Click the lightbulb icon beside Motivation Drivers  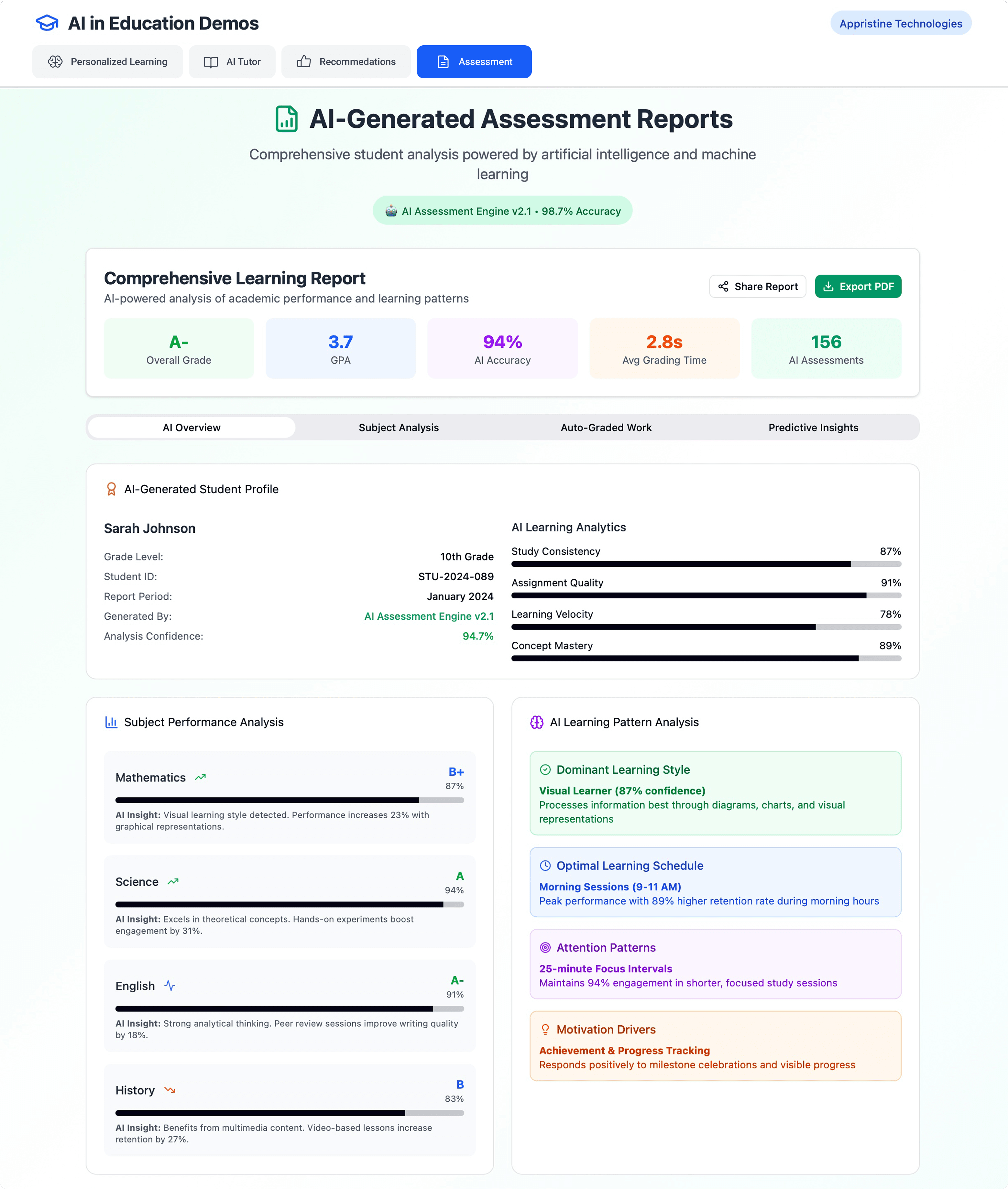pos(545,1029)
